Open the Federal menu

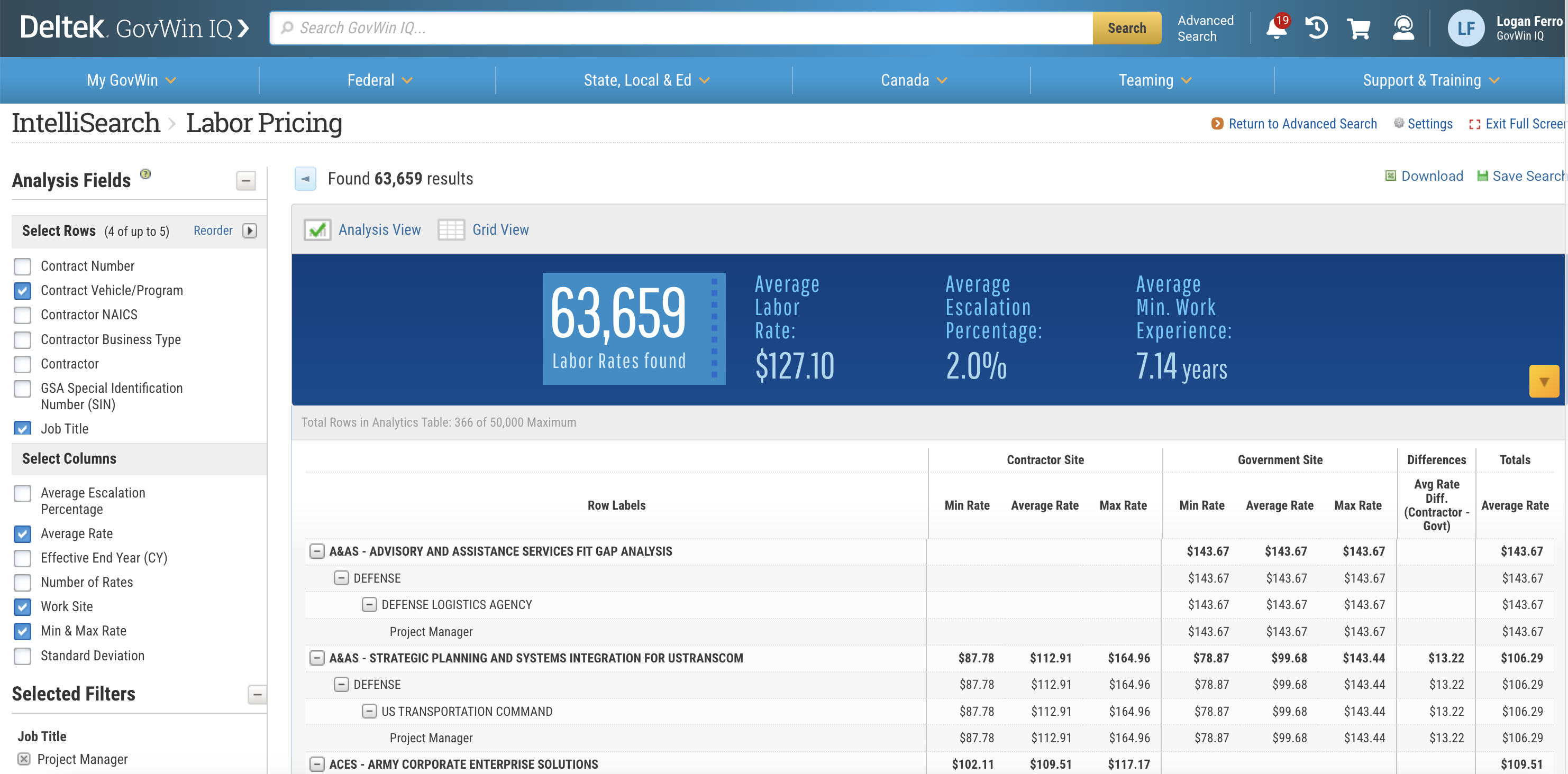(379, 80)
